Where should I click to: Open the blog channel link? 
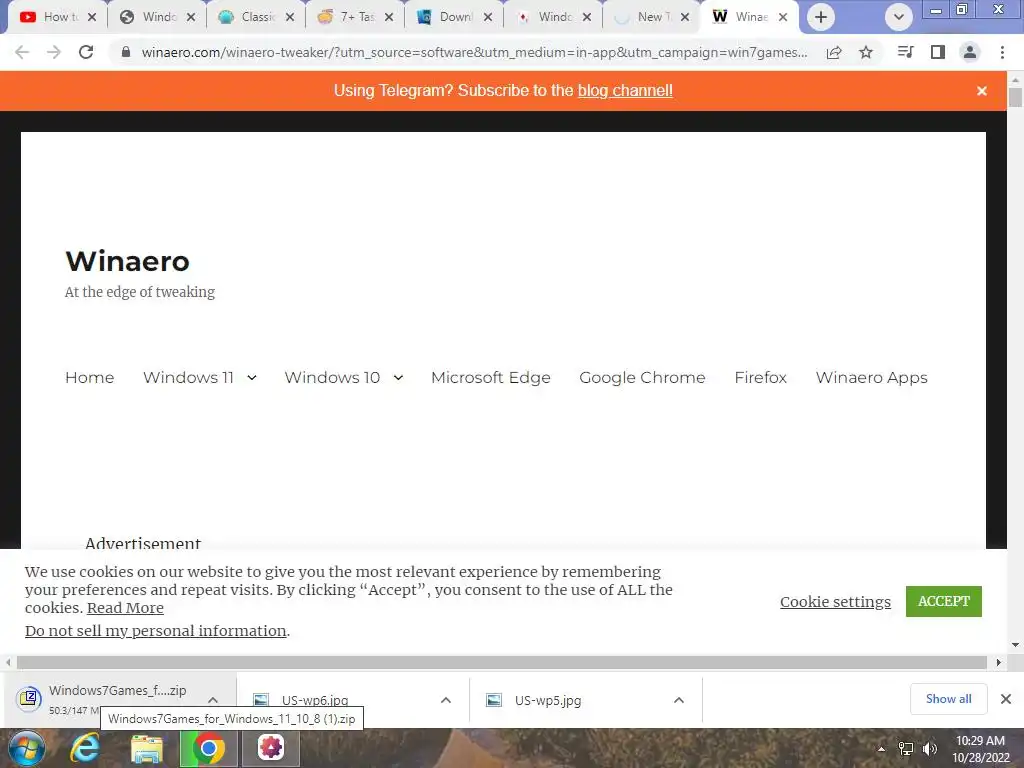625,91
